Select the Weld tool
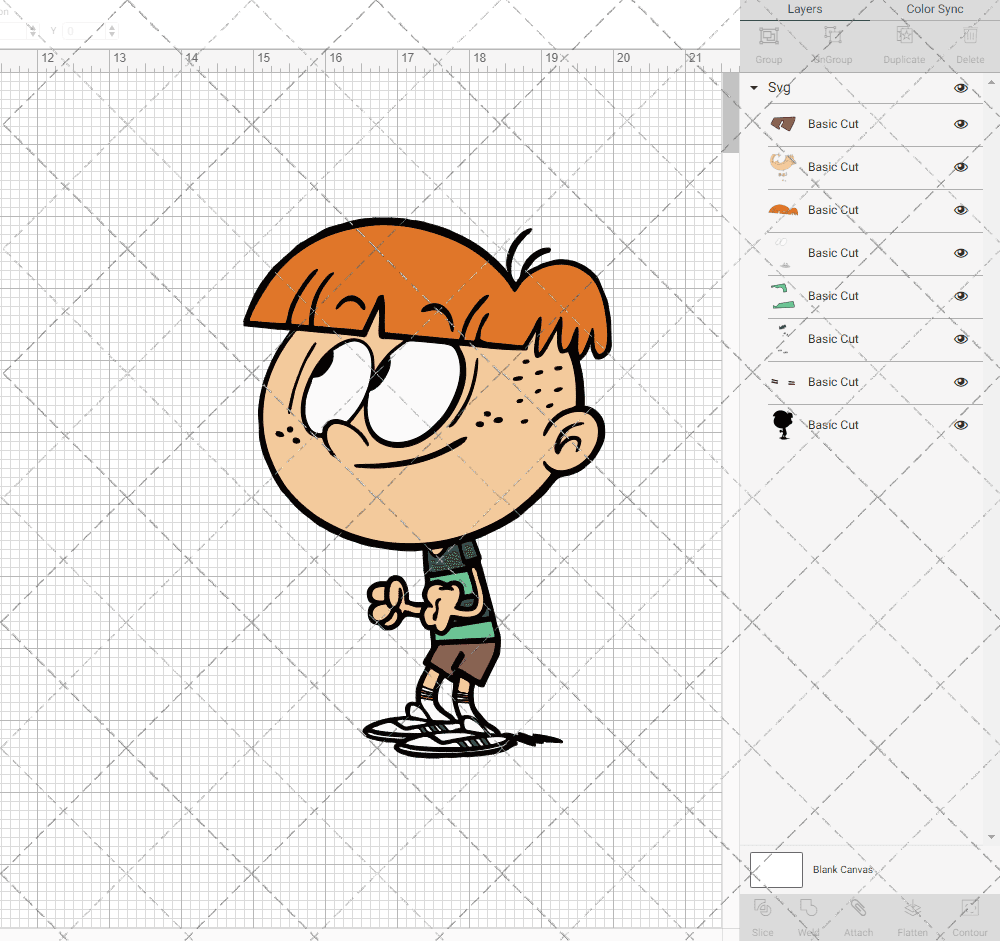Viewport: 1000px width, 941px height. (808, 908)
